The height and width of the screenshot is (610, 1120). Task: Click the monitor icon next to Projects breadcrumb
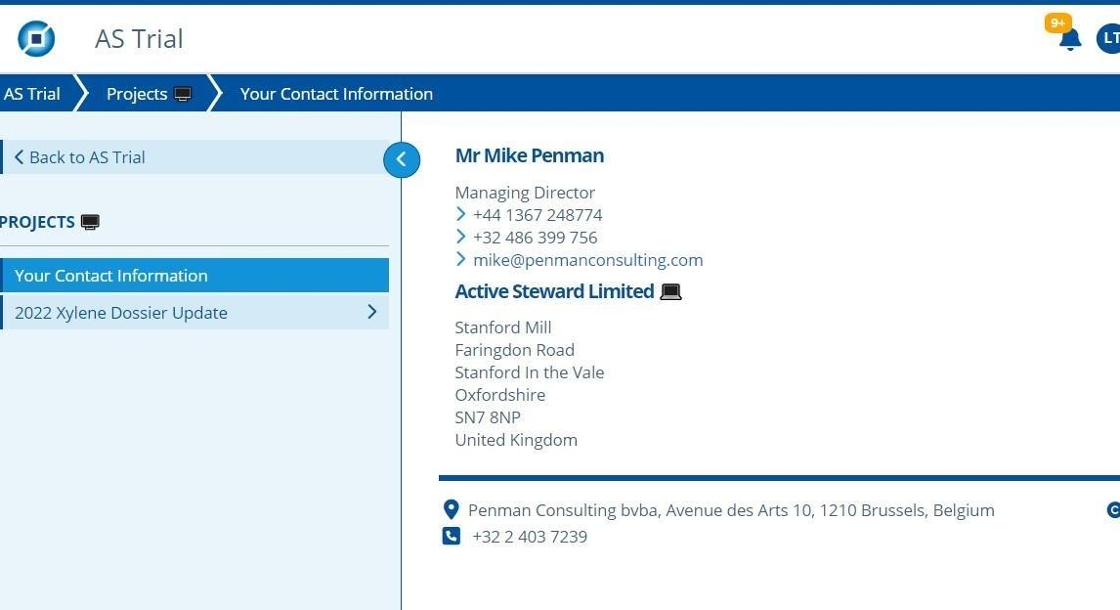point(183,94)
